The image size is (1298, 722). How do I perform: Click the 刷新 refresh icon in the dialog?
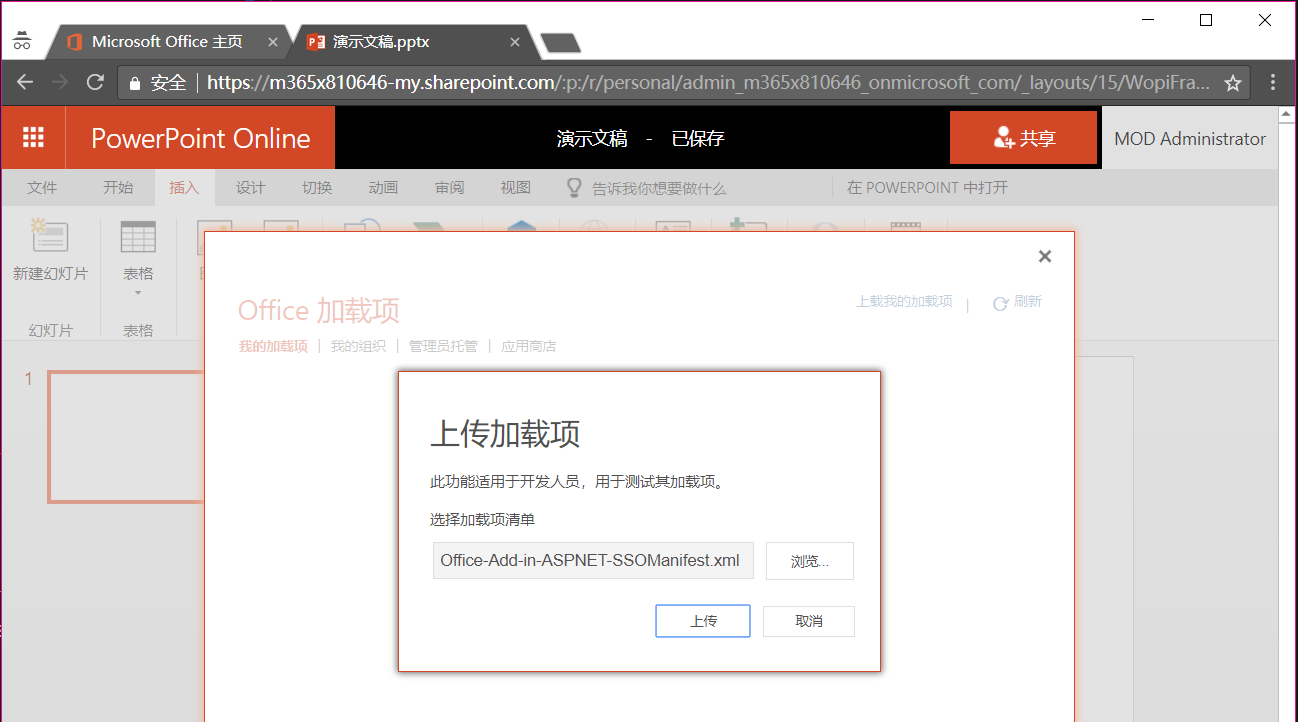coord(998,301)
